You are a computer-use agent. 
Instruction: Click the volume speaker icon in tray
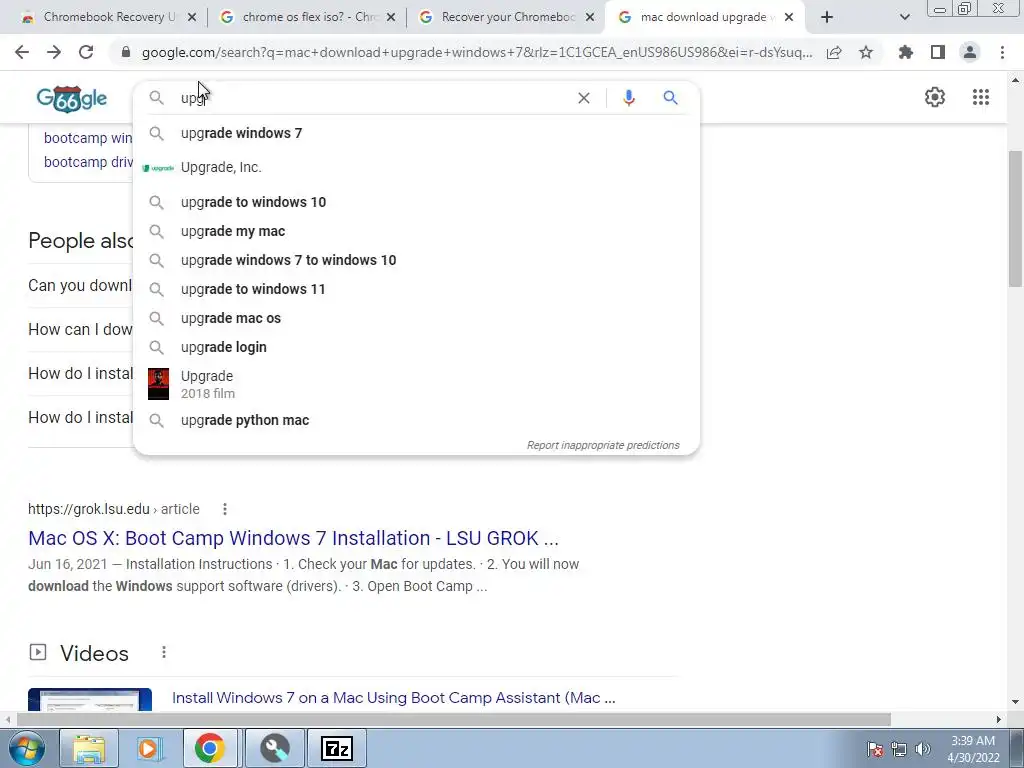tap(923, 749)
